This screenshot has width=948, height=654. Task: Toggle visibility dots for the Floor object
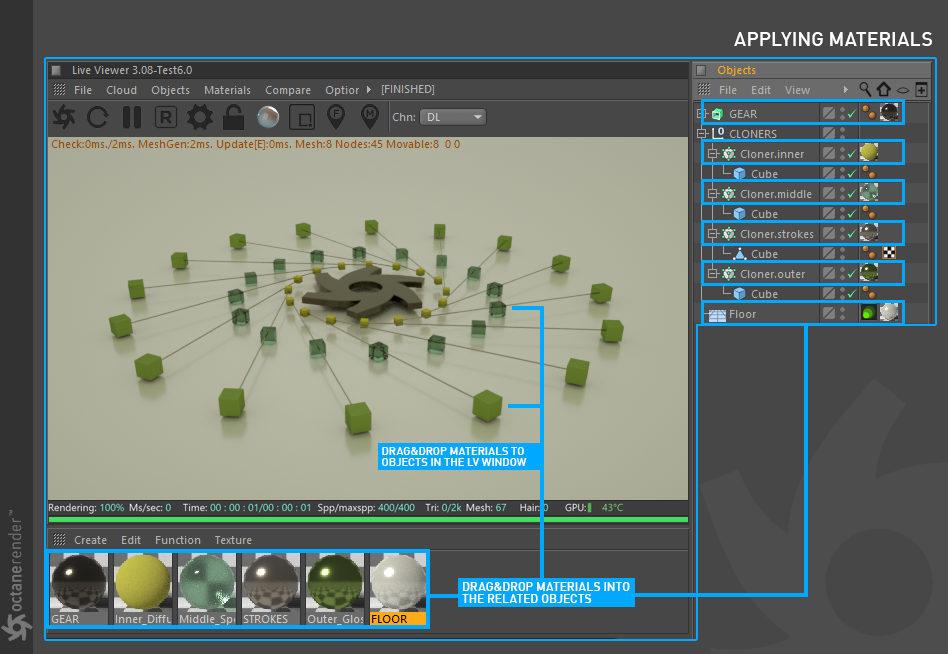842,314
